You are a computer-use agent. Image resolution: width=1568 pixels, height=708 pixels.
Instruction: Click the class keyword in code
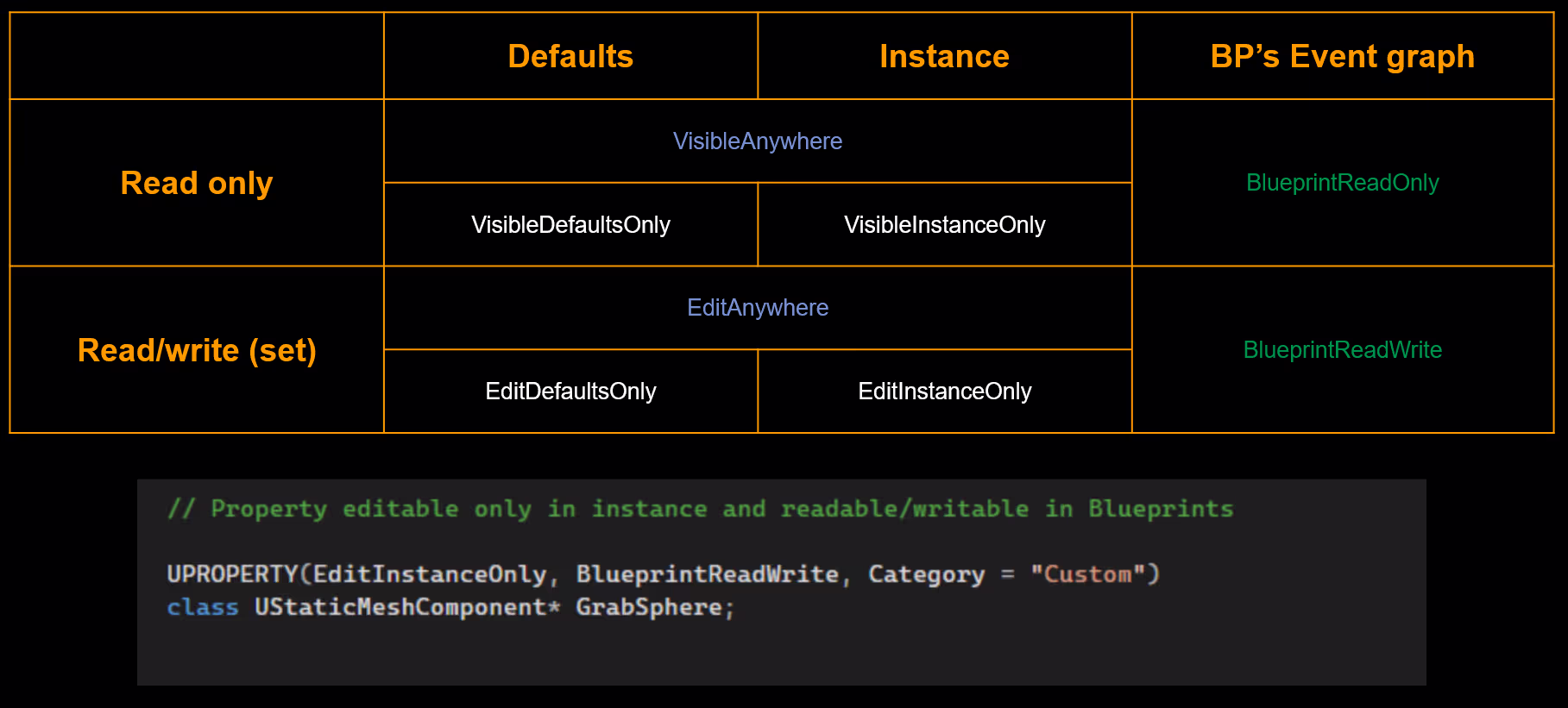click(x=202, y=607)
